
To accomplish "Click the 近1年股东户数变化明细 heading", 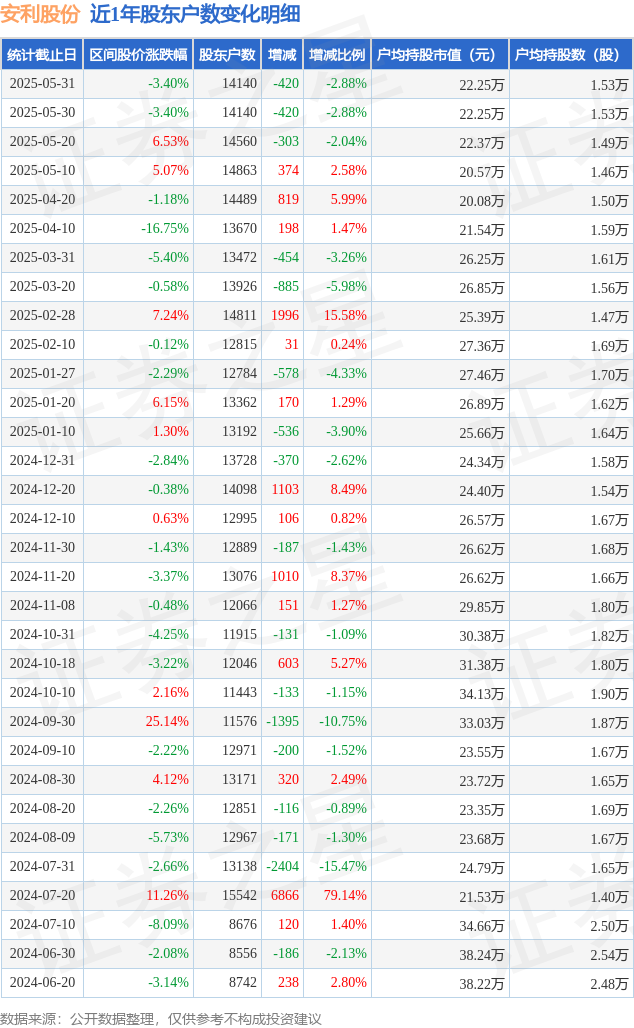I will point(195,14).
